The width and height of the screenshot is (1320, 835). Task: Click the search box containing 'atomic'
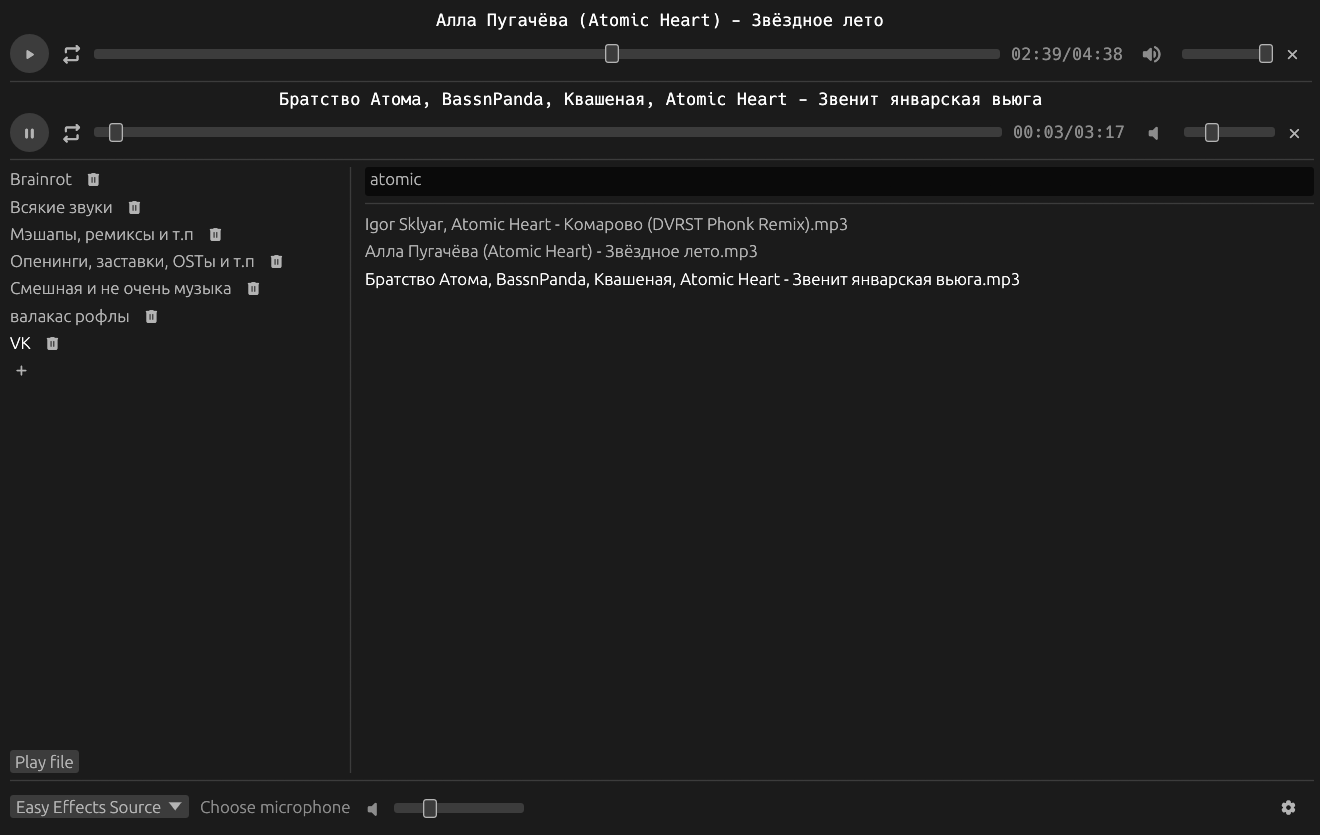point(838,181)
